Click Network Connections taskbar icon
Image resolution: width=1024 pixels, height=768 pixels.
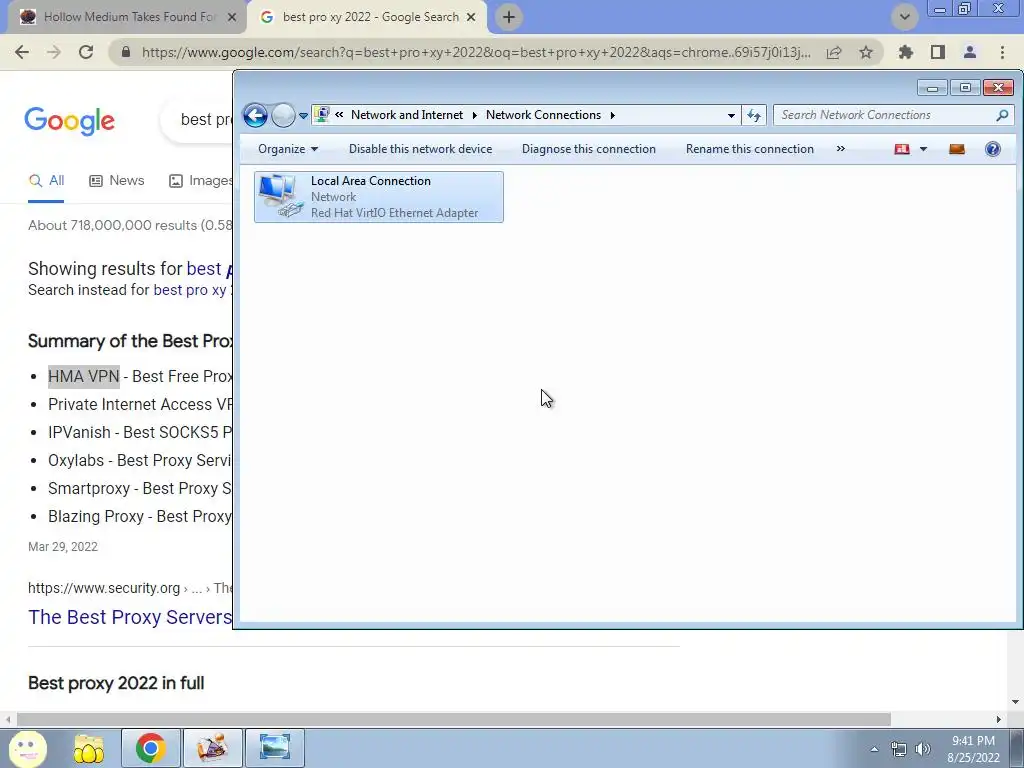pos(275,748)
